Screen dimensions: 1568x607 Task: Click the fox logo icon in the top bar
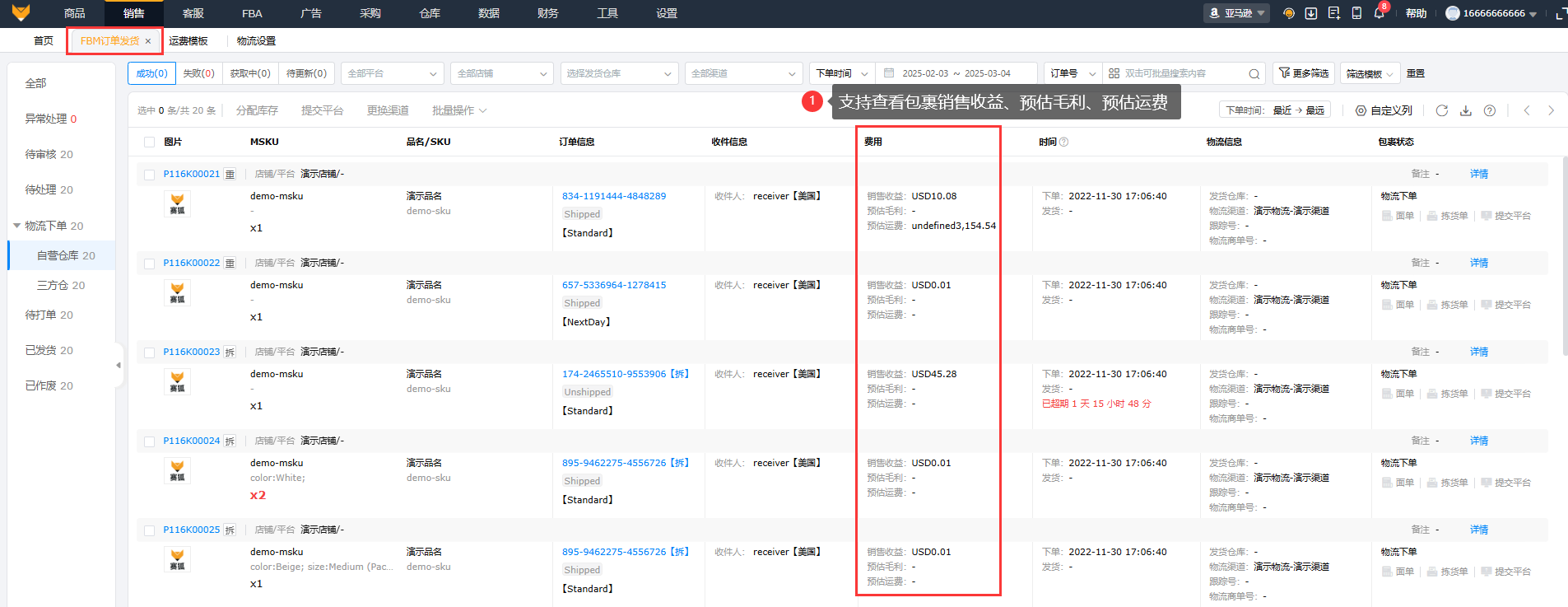21,12
